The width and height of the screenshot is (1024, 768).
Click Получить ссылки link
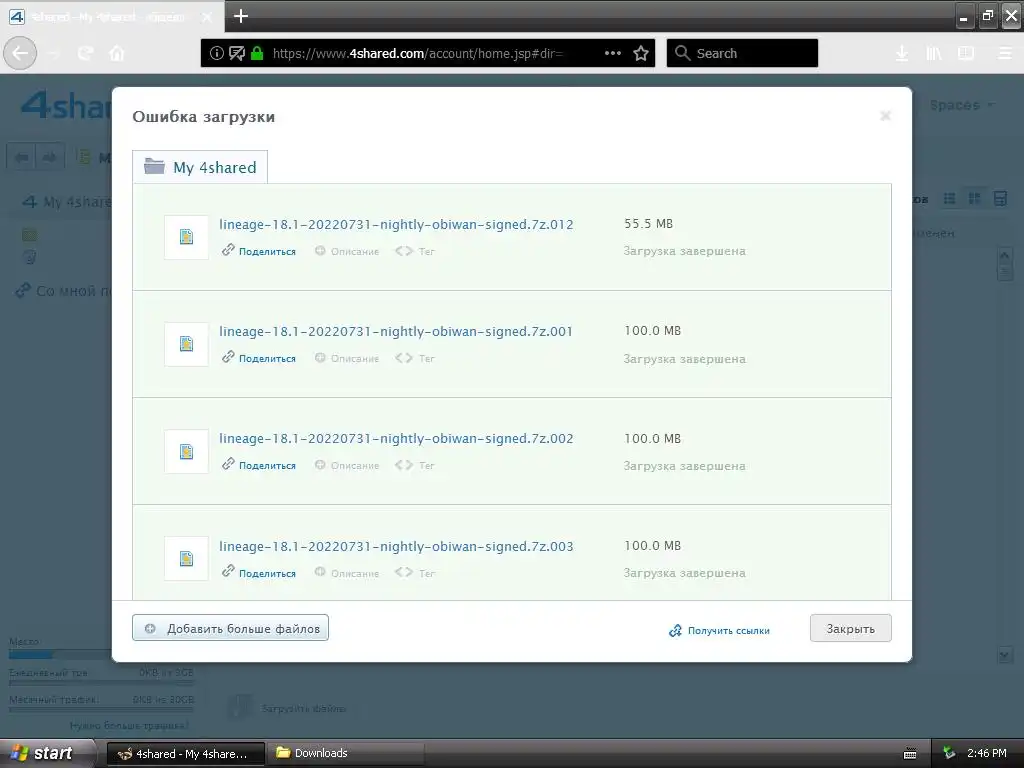coord(719,631)
